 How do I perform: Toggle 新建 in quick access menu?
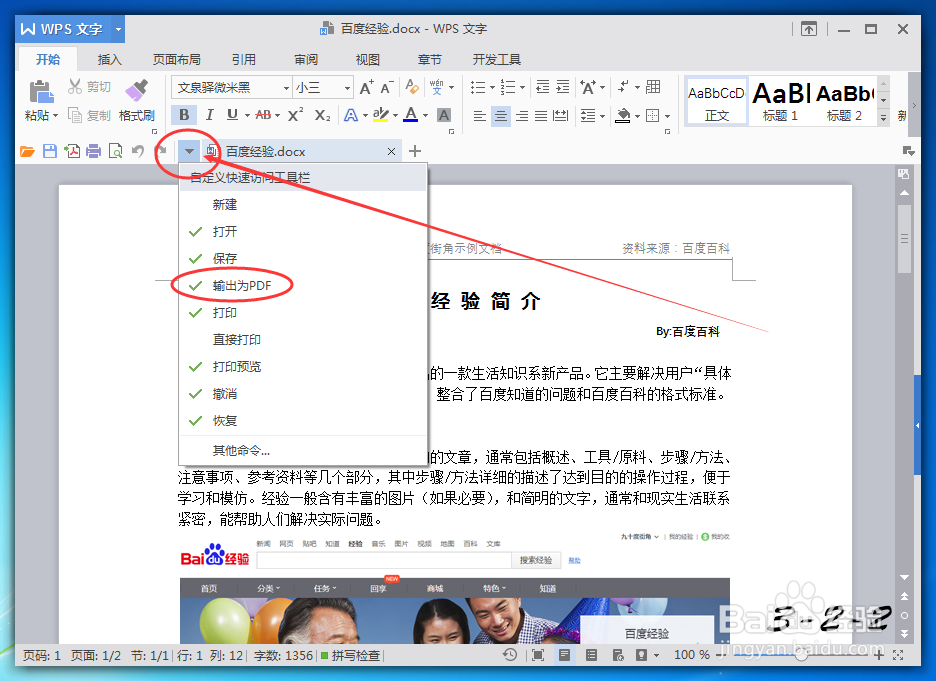(303, 205)
